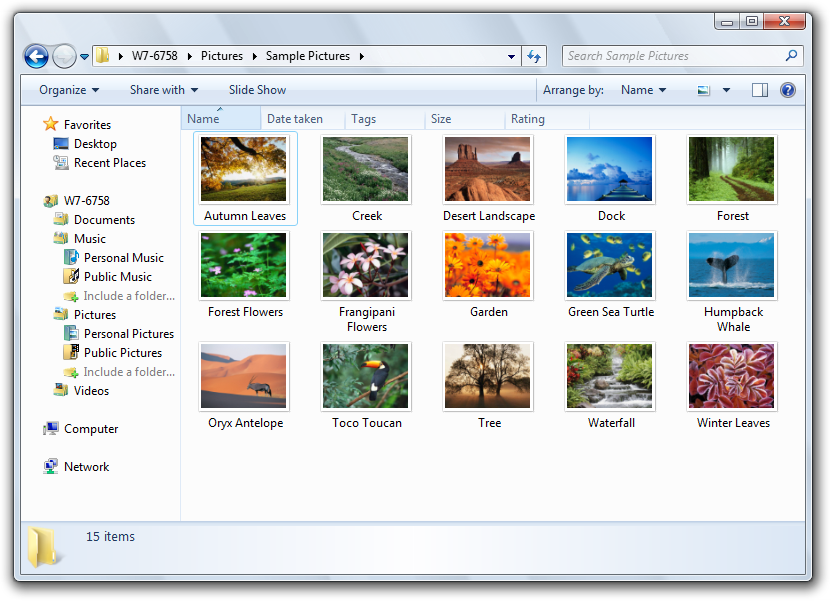The width and height of the screenshot is (832, 602).
Task: Expand the Share with dropdown
Action: tap(164, 90)
